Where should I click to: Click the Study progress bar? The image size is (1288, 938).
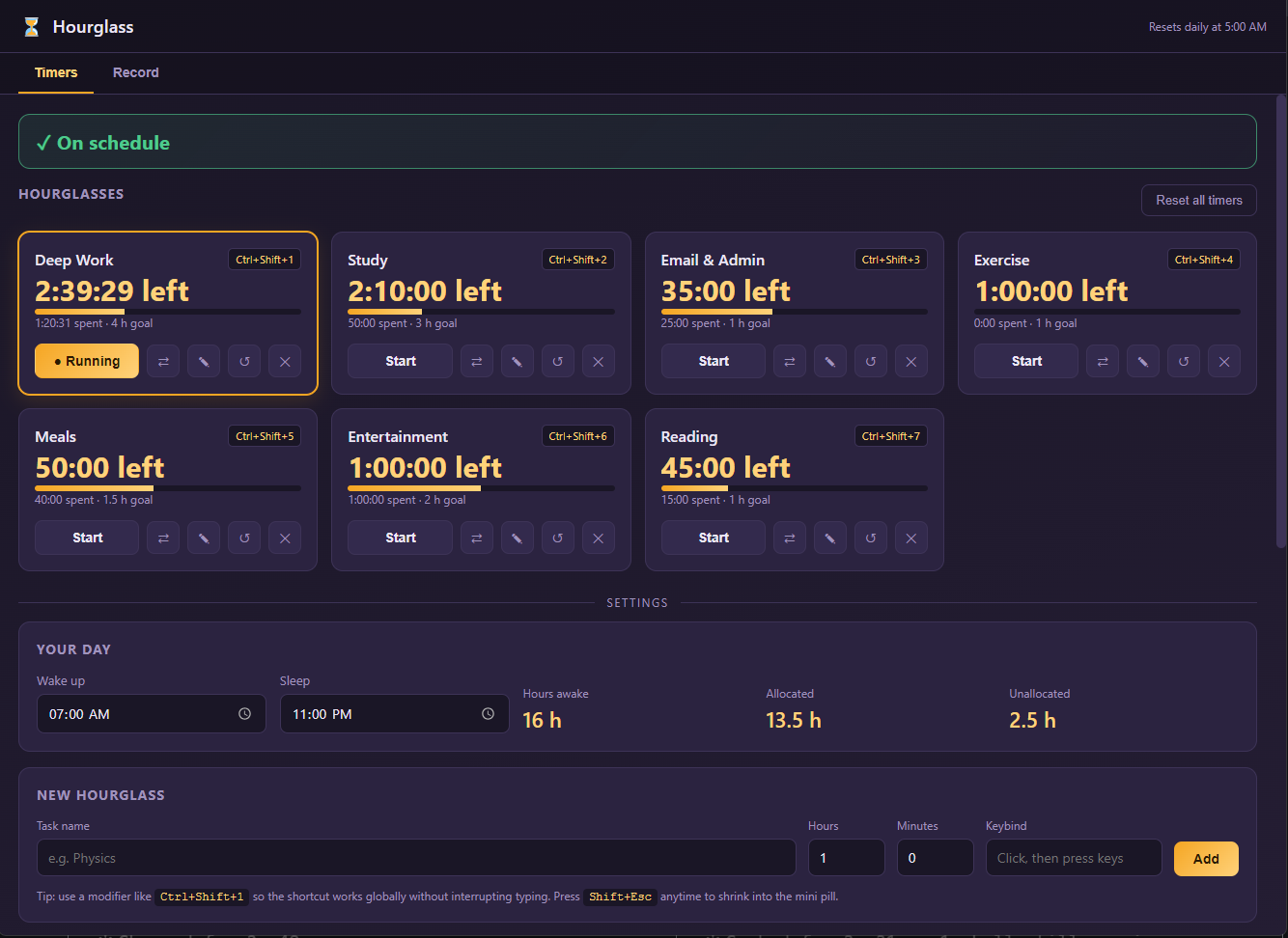481,312
